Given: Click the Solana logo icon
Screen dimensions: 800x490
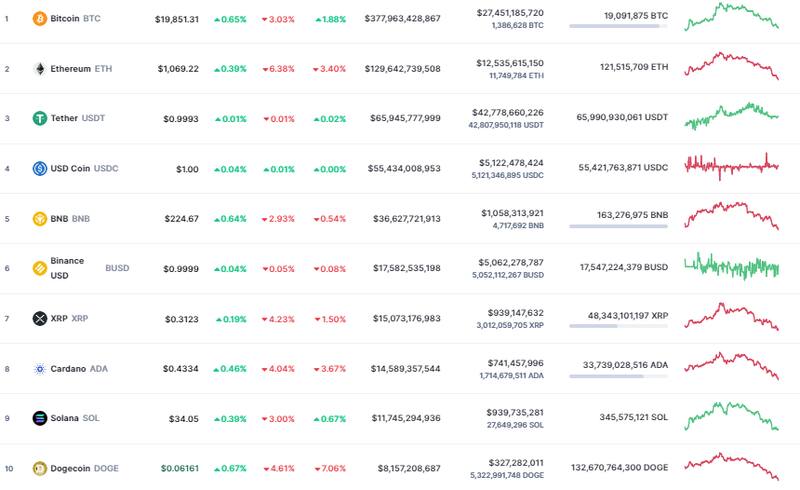Looking at the screenshot, I should (x=40, y=418).
